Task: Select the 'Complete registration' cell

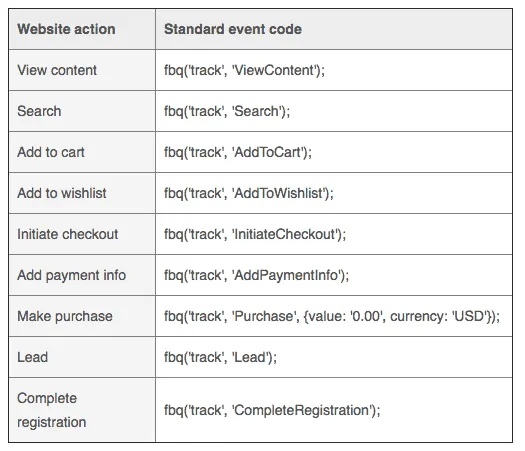Action: pos(52,410)
